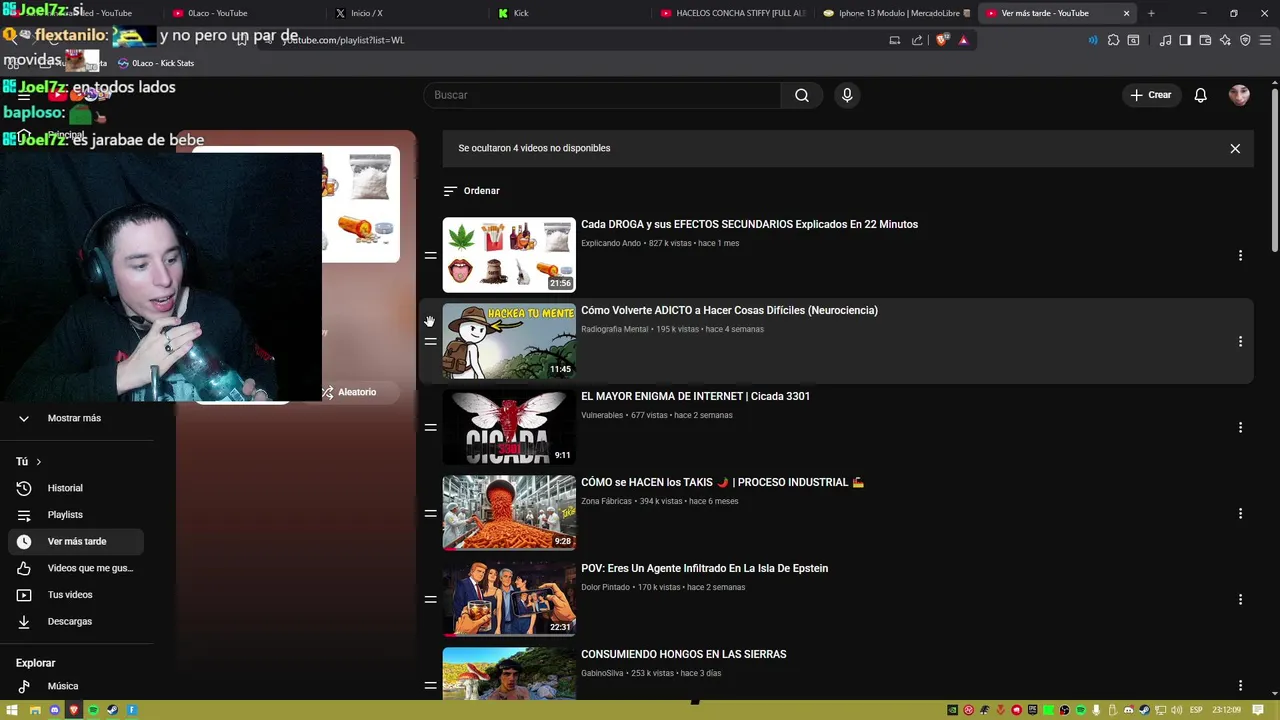Click Brave Rewards triangle icon
1280x720 pixels.
pos(964,40)
